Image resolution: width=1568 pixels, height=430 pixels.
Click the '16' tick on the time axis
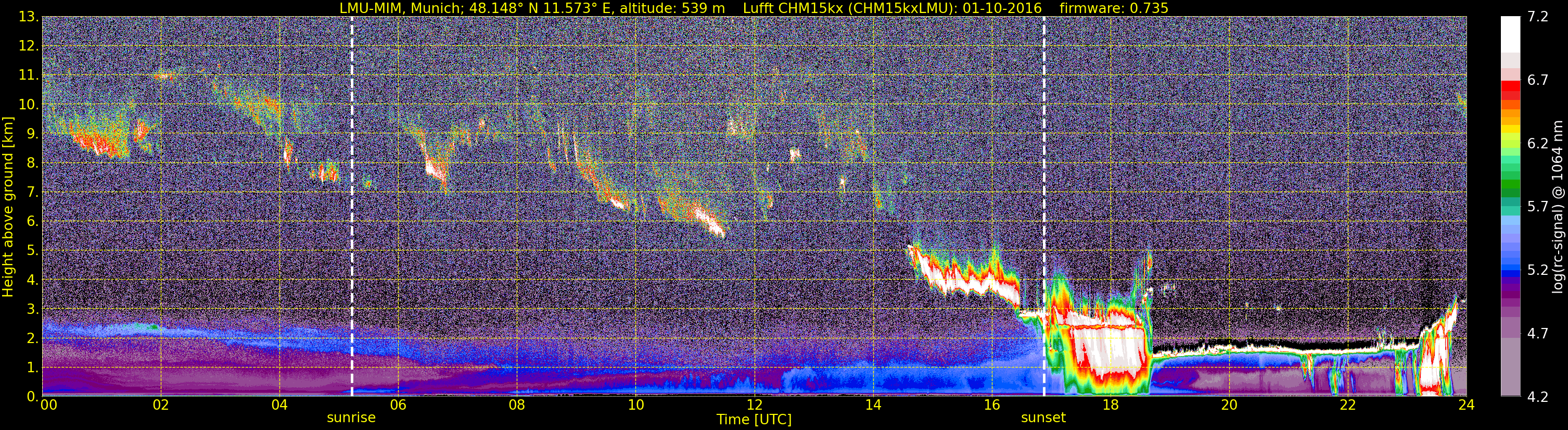tap(991, 406)
